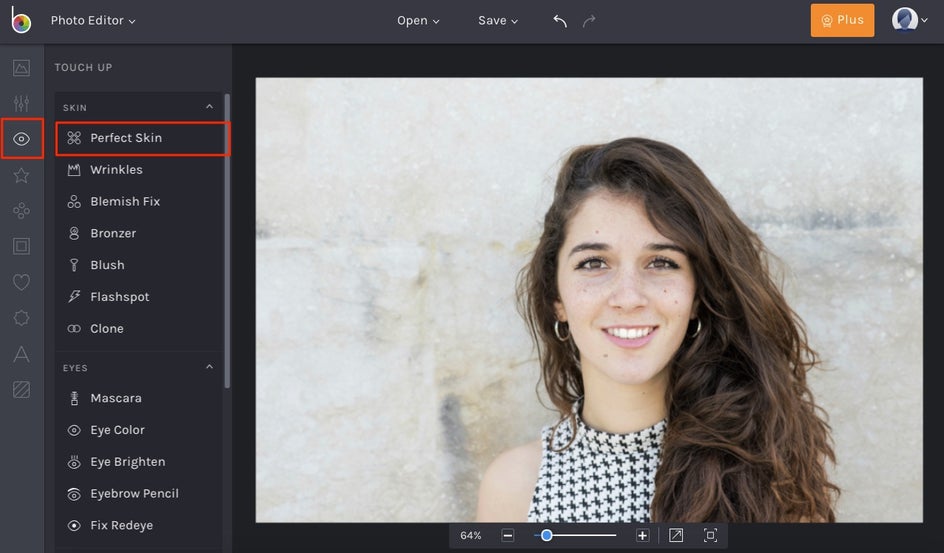Viewport: 944px width, 553px height.
Task: Select the Bronzer label
Action: tap(113, 233)
